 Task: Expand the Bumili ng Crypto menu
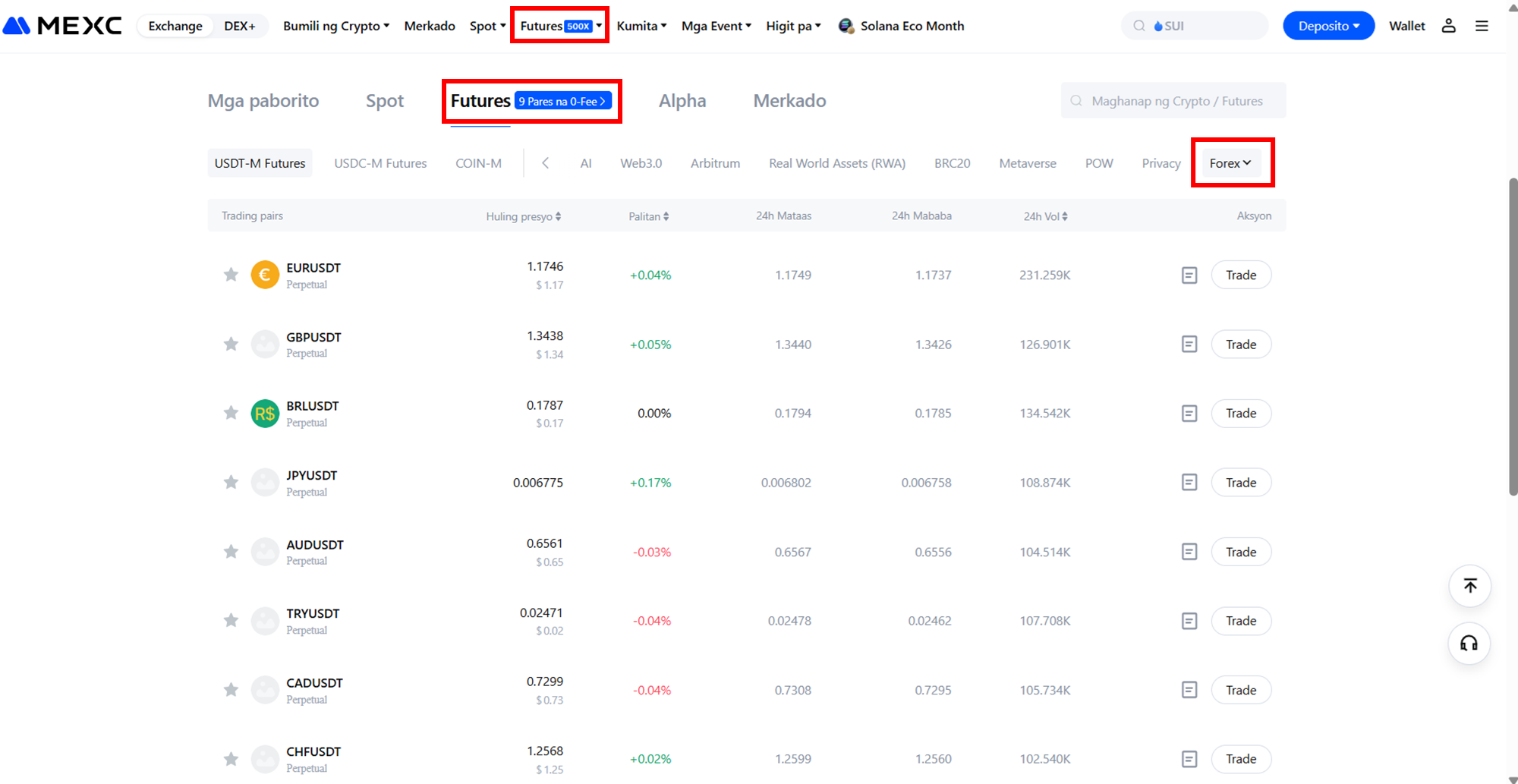pyautogui.click(x=335, y=26)
